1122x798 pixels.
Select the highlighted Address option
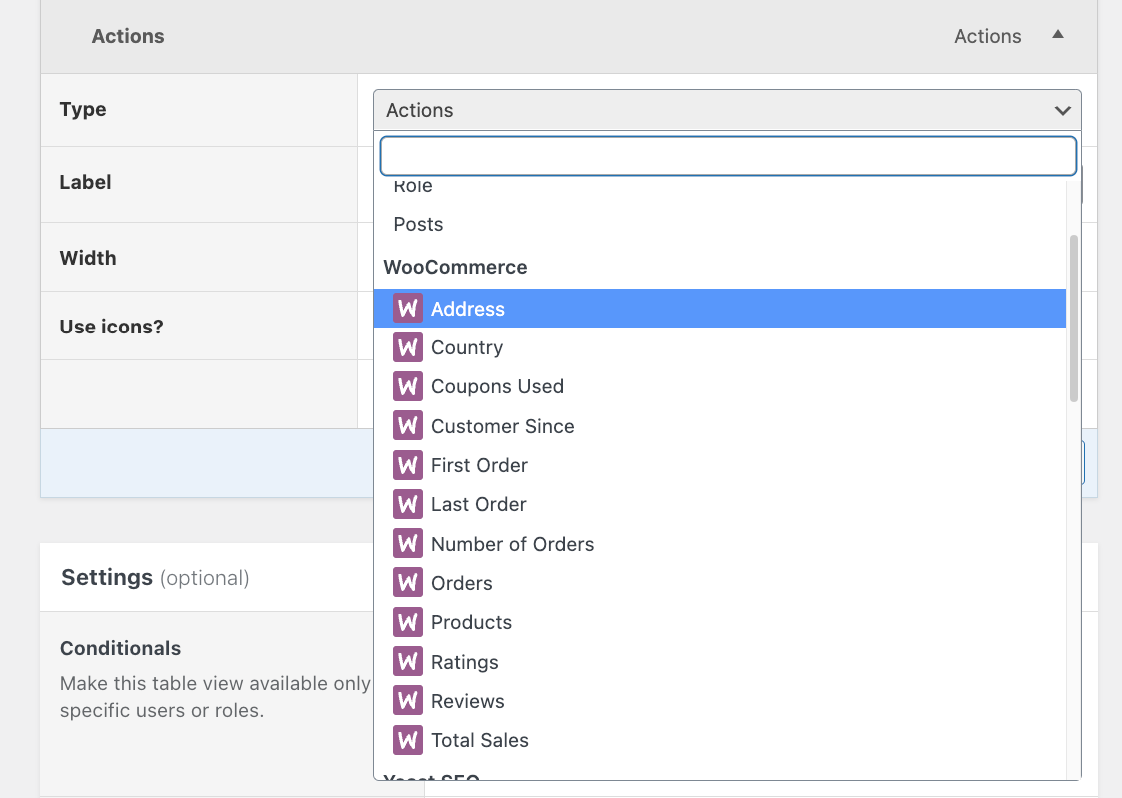(x=467, y=308)
